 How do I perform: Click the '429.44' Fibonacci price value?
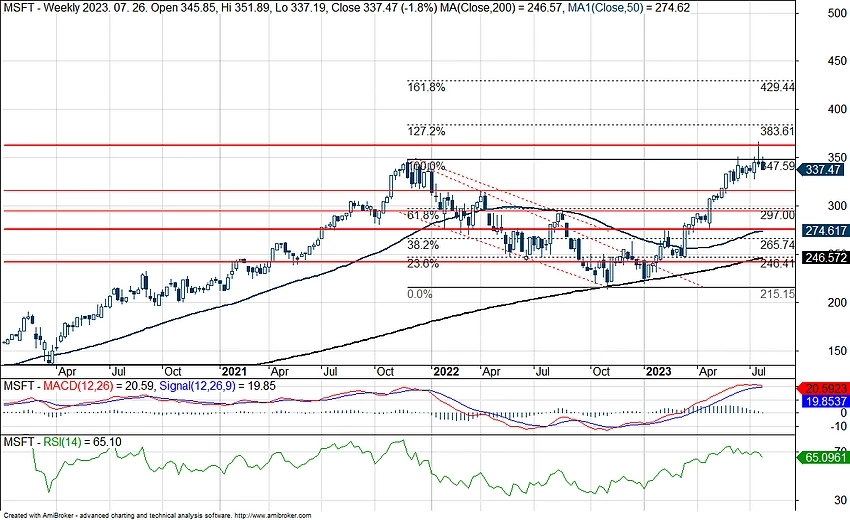(777, 87)
